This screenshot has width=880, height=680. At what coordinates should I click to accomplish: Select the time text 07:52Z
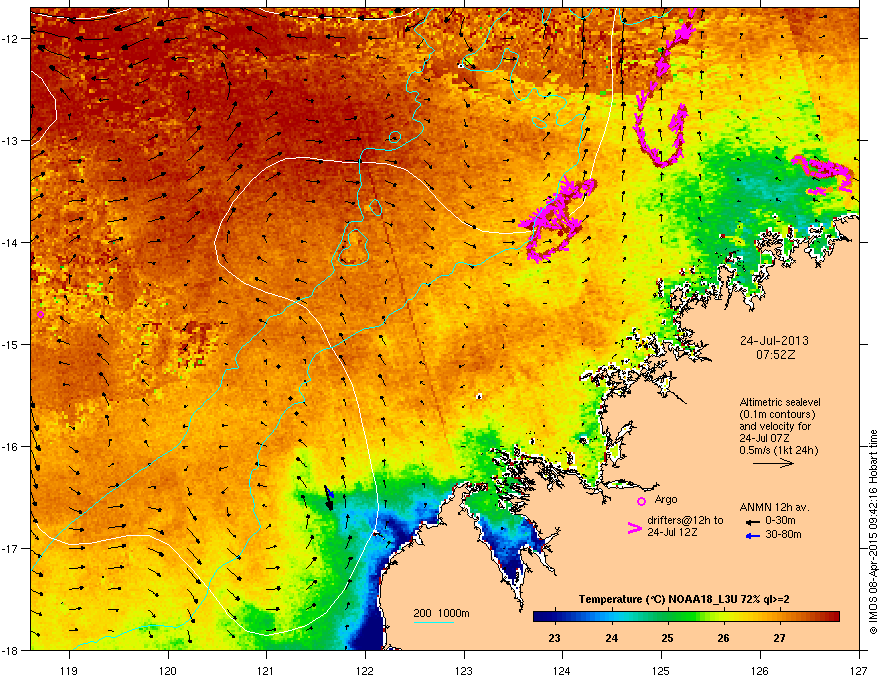point(775,355)
